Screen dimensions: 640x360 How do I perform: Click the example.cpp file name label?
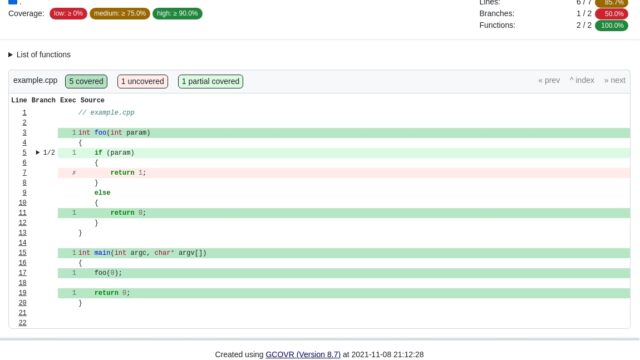[x=35, y=80]
